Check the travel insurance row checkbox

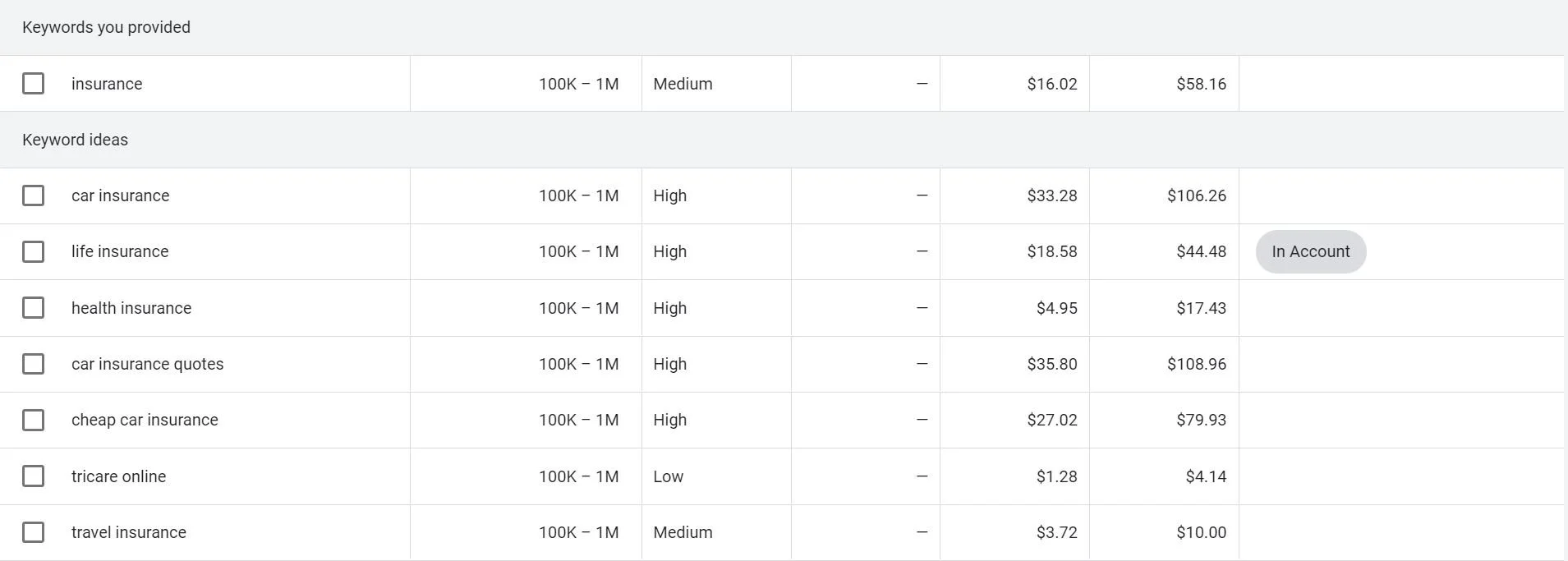pos(33,532)
